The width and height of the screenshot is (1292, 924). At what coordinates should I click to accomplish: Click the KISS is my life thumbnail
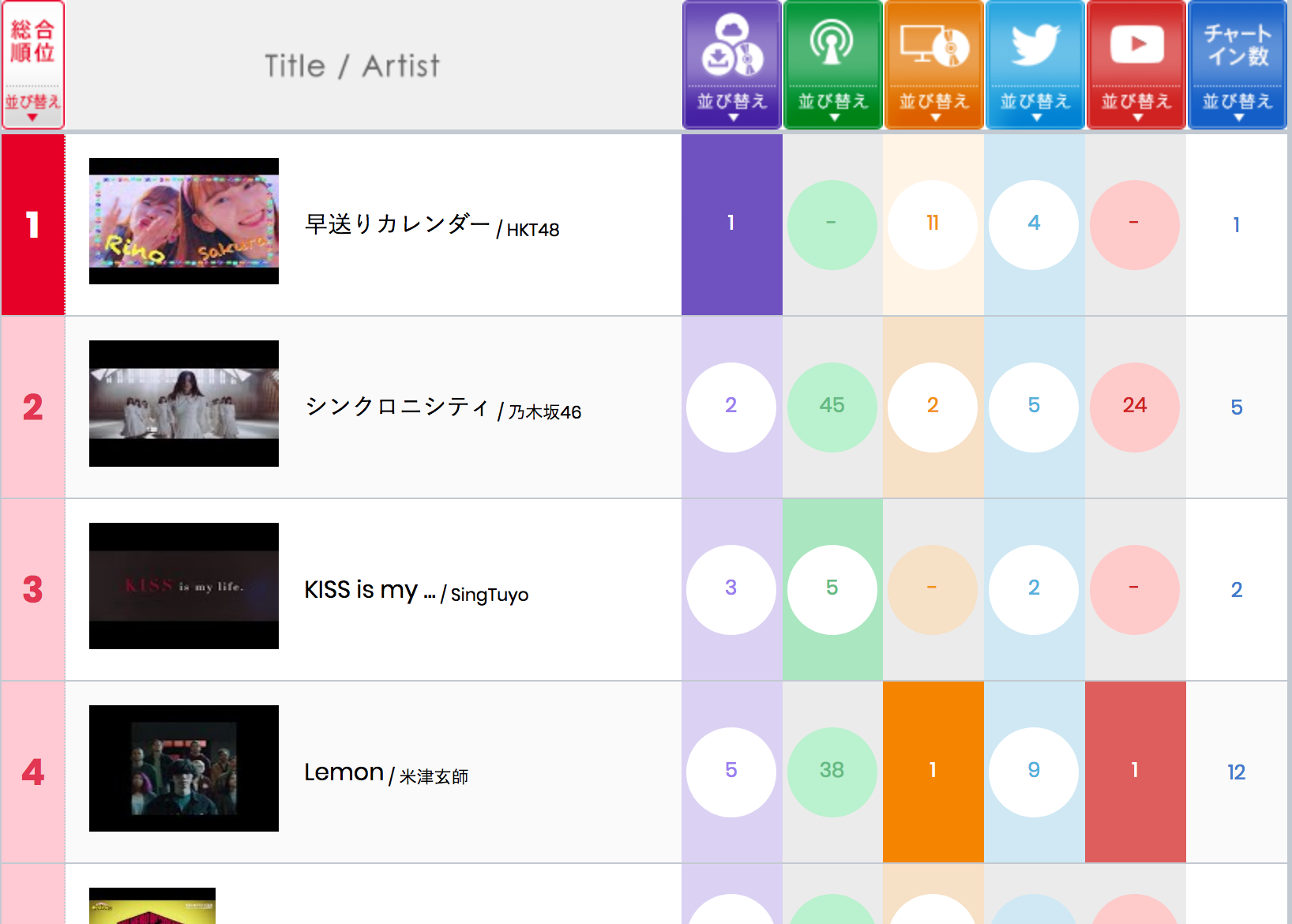pyautogui.click(x=184, y=586)
